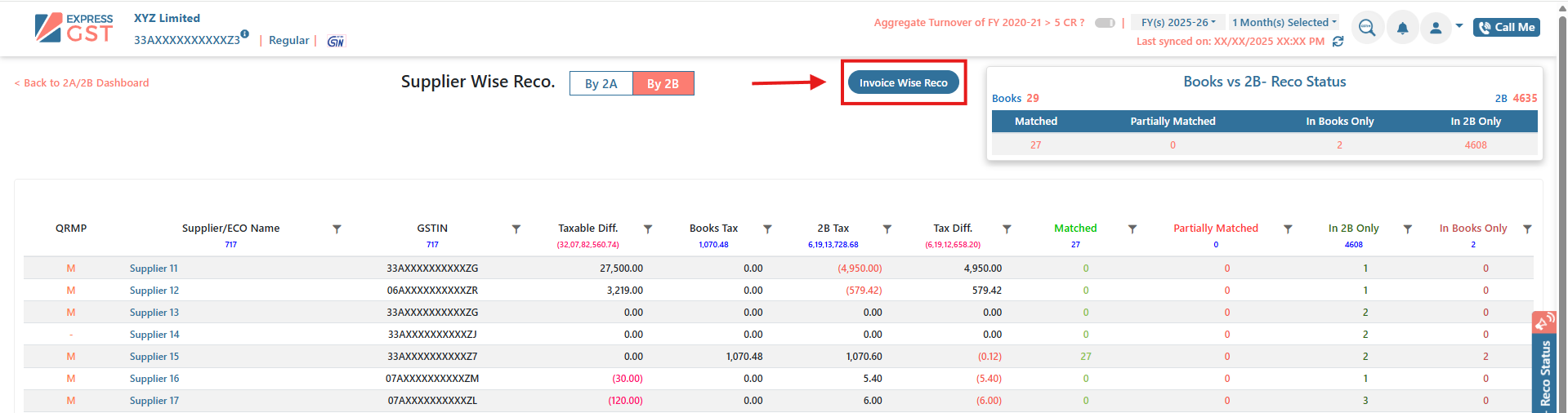This screenshot has height=413, width=1568.
Task: Click the GSTIN info icon
Action: tap(244, 34)
